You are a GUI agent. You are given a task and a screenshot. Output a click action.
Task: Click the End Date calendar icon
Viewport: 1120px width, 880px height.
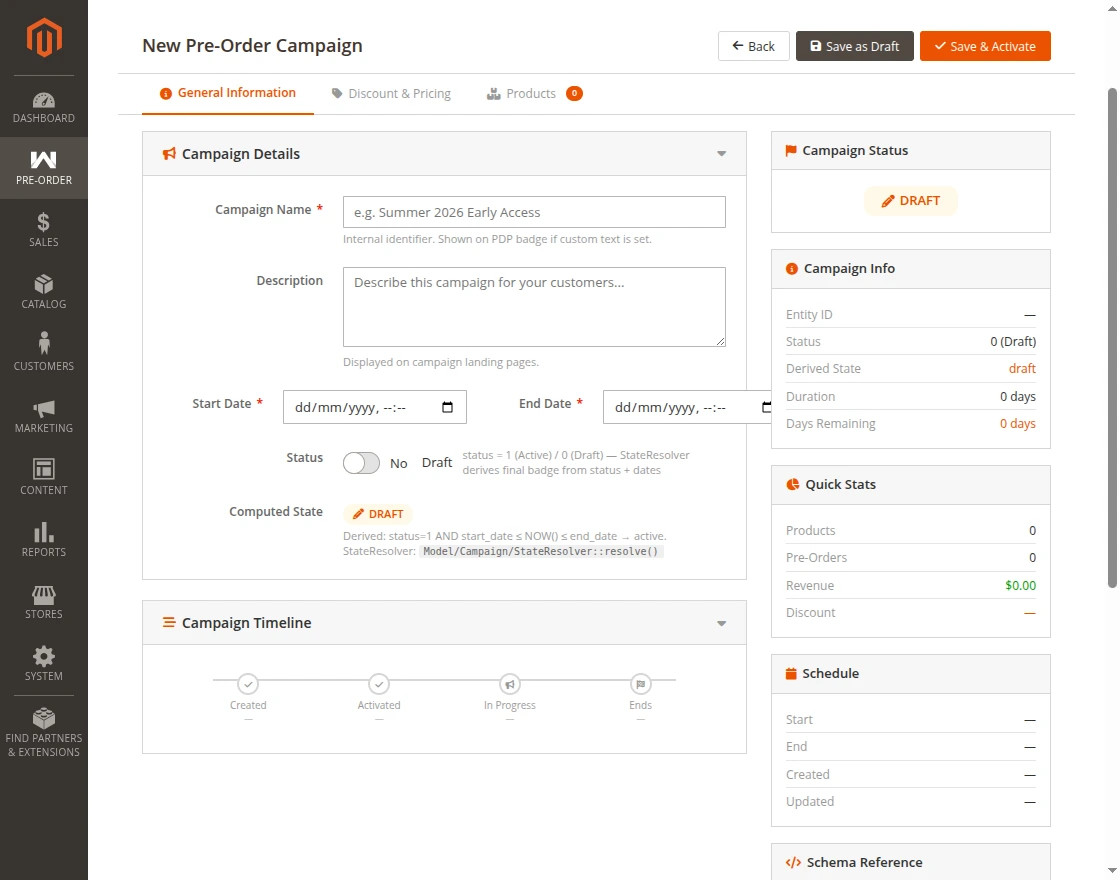(766, 407)
